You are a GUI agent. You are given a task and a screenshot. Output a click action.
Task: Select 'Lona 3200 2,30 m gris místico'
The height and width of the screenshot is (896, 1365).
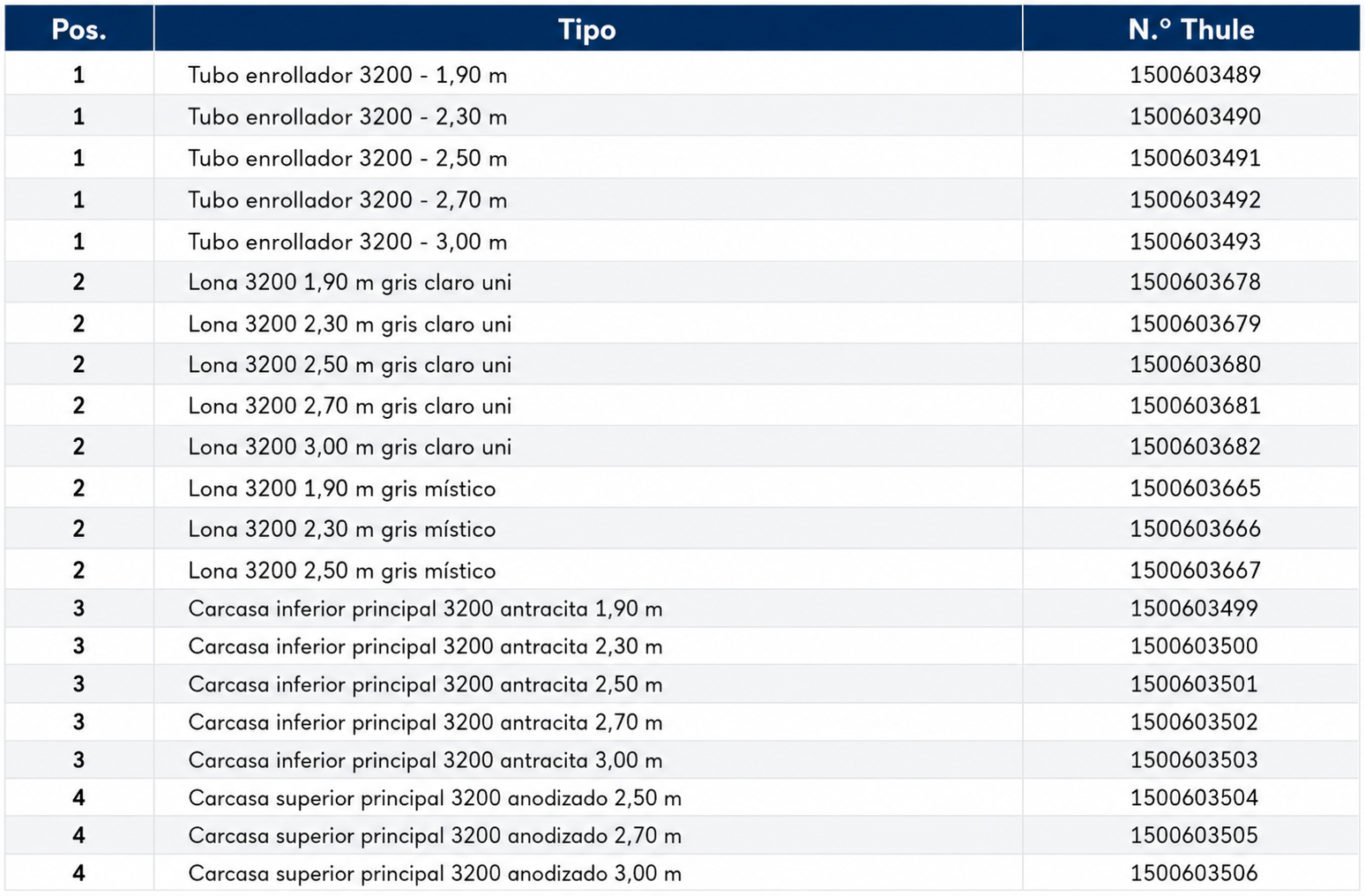[341, 529]
